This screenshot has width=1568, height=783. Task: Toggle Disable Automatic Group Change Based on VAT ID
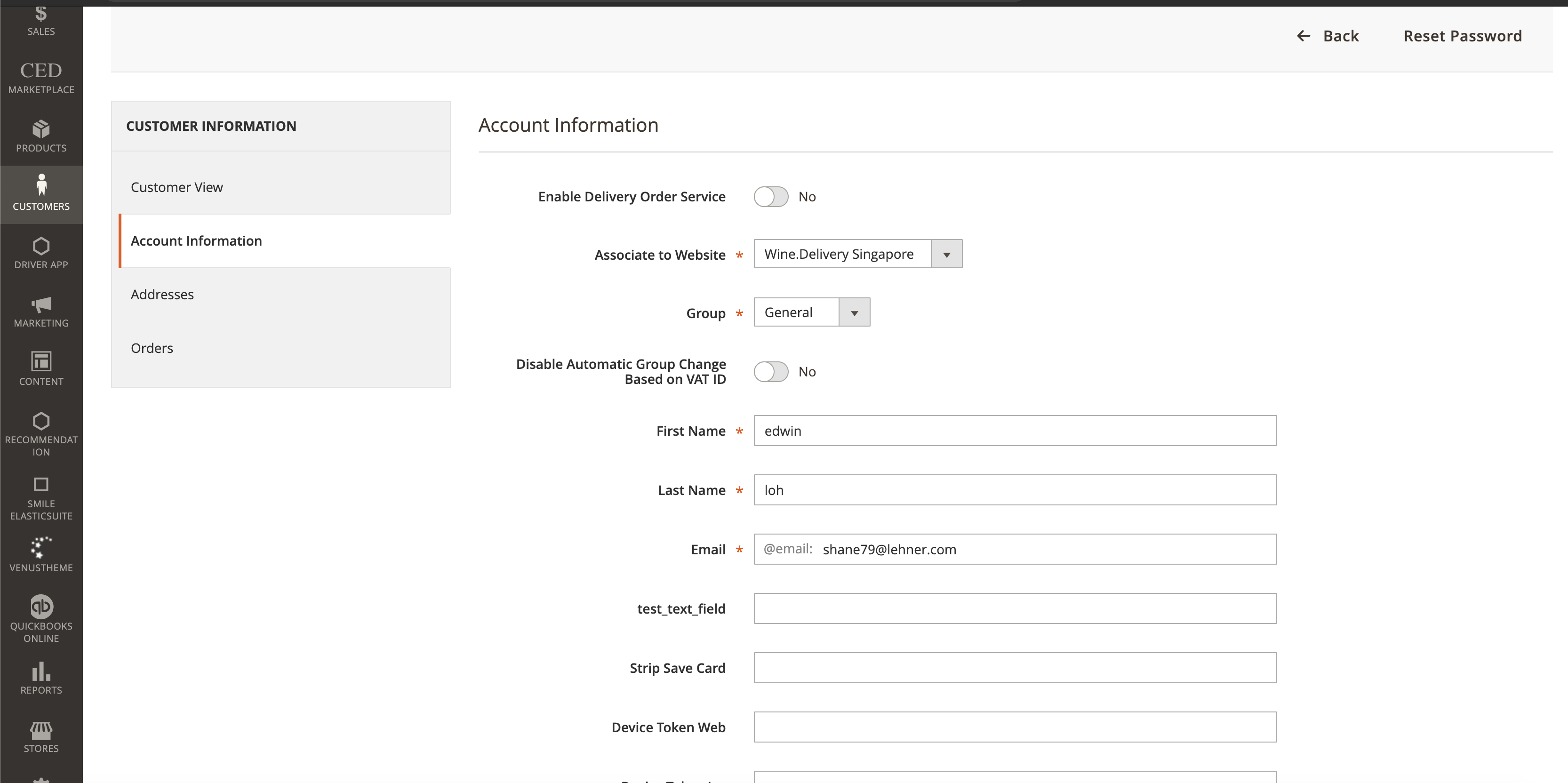pos(770,371)
